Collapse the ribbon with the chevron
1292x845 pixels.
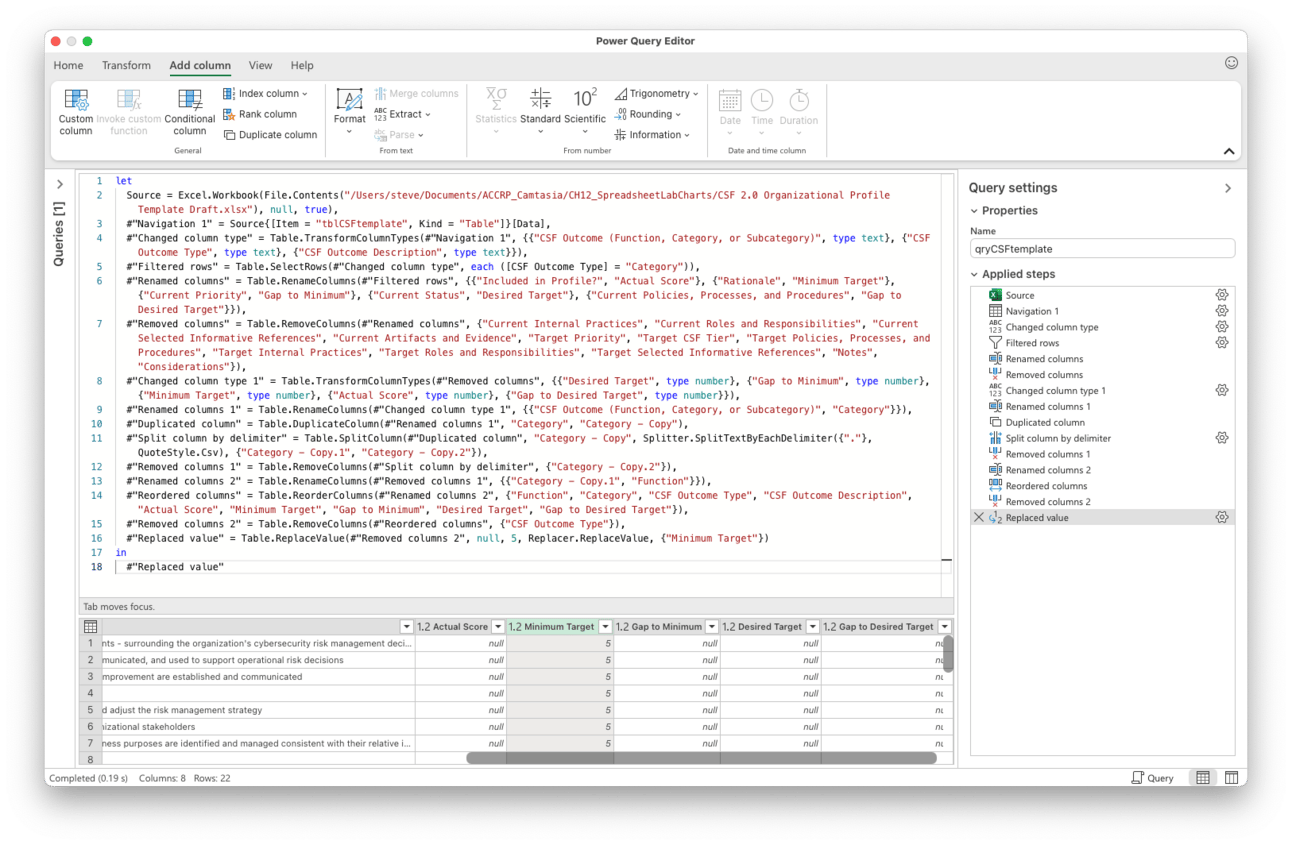click(x=1229, y=152)
